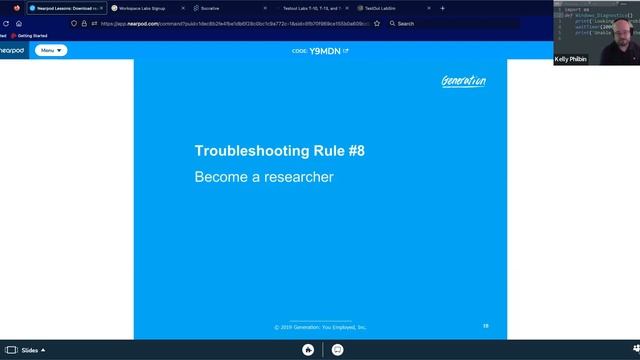Open the Nearpod Menu dropdown
This screenshot has height=360, width=640.
(51, 50)
